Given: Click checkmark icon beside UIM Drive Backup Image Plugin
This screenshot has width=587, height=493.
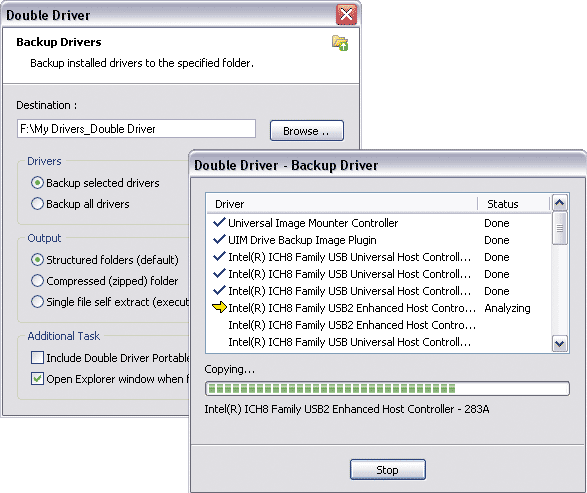Looking at the screenshot, I should coord(219,239).
